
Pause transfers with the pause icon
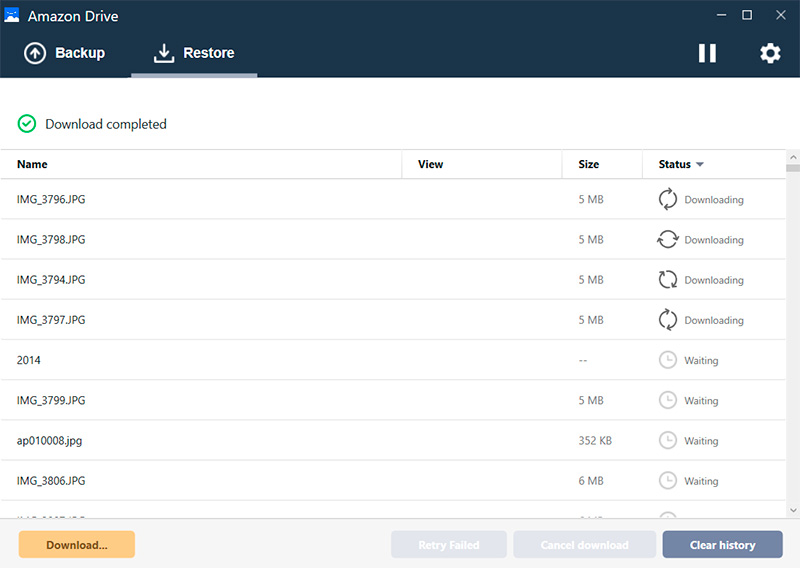tap(707, 54)
